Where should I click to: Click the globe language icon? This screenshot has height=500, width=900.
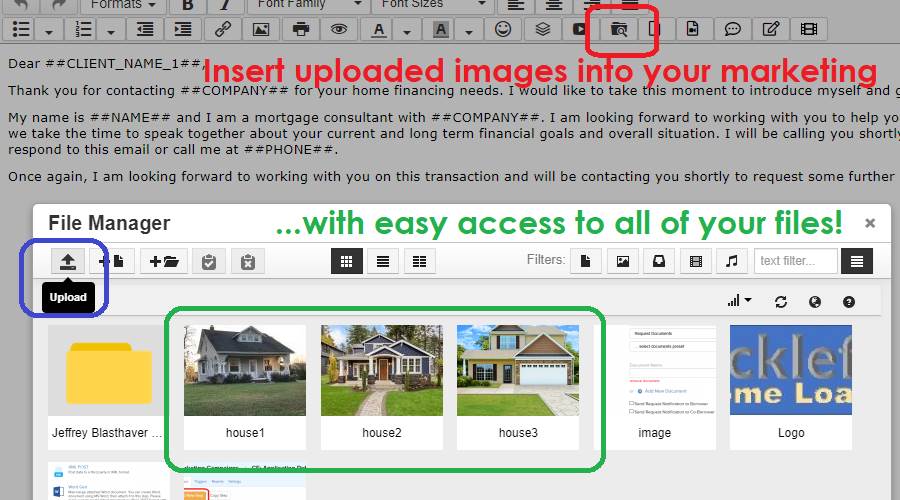pos(814,302)
